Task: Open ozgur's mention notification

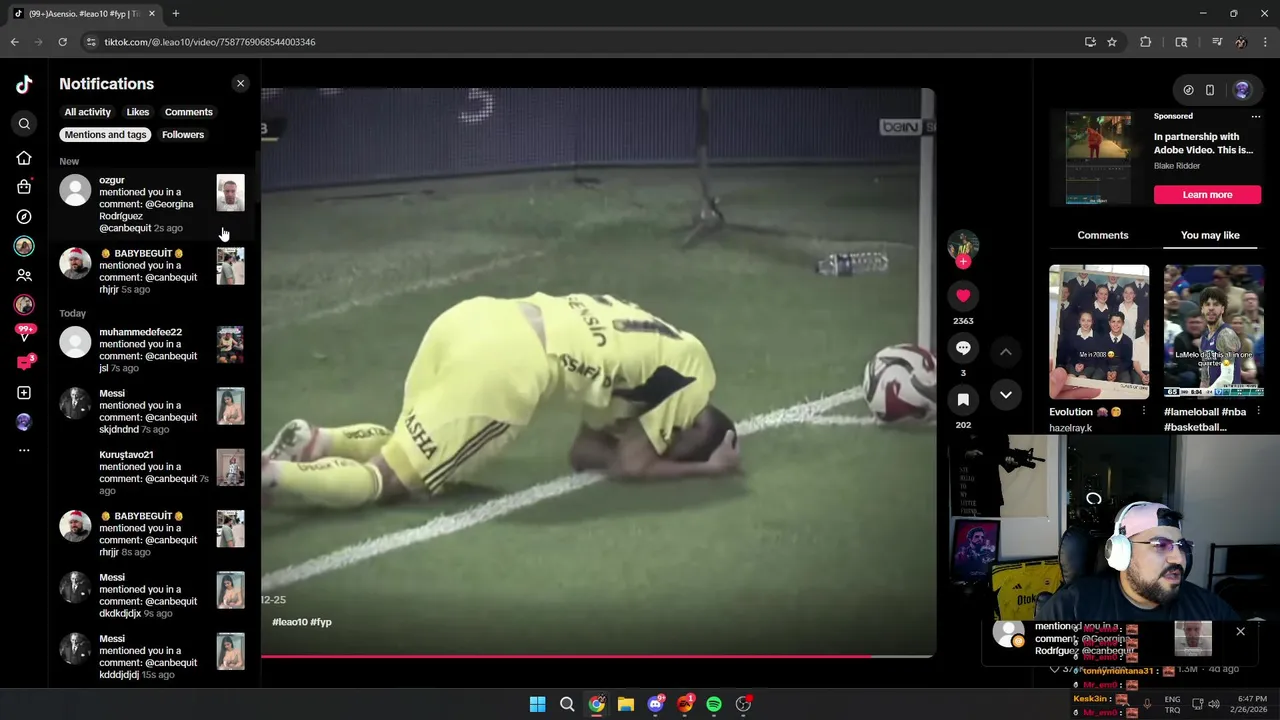Action: [x=152, y=204]
